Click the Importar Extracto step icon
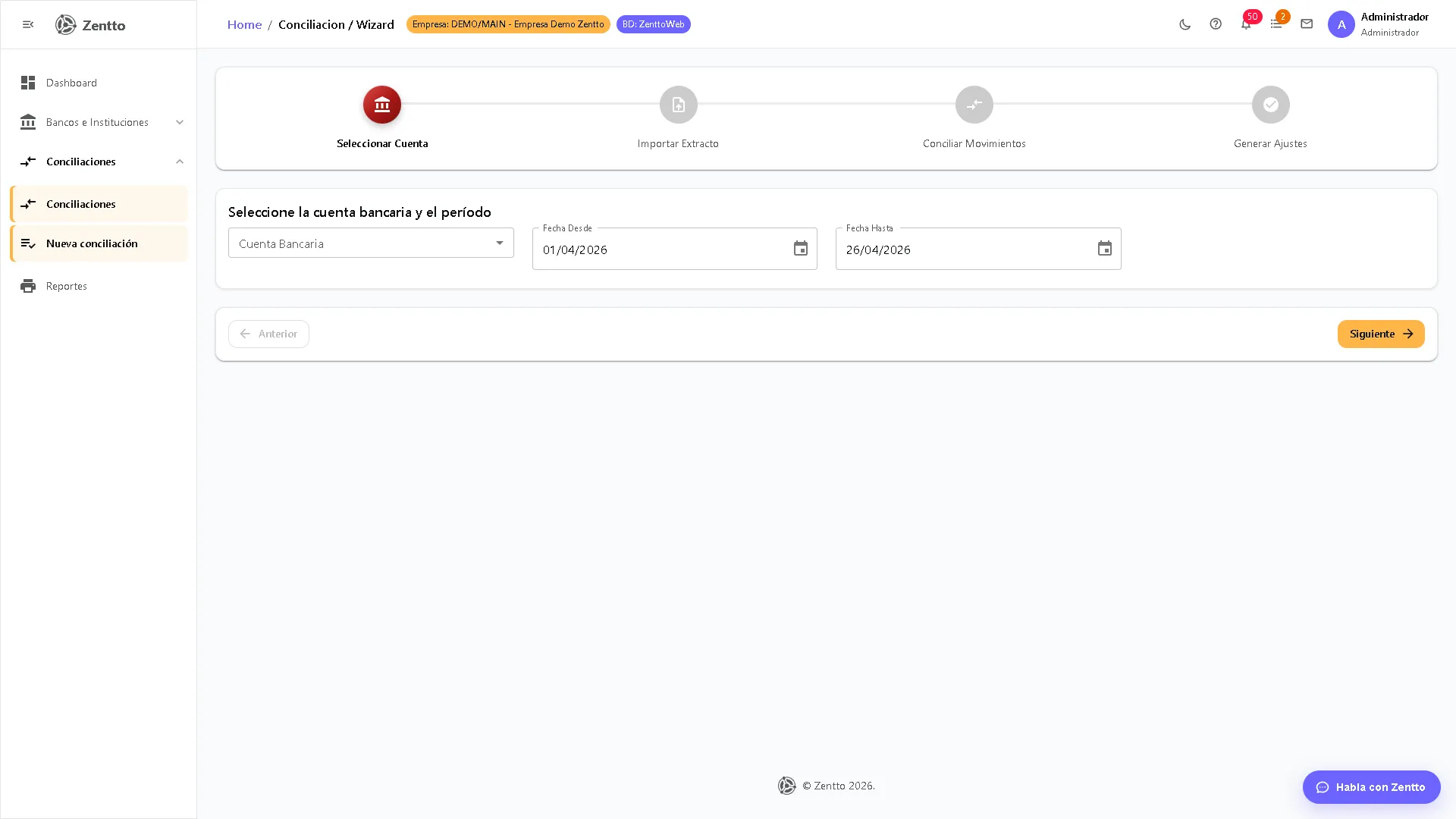The image size is (1456, 819). coord(678,105)
